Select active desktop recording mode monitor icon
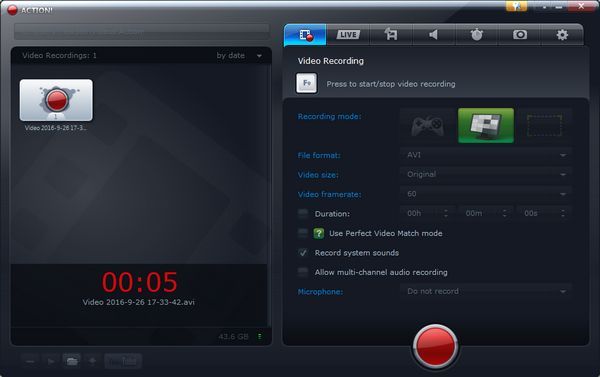 pyautogui.click(x=486, y=126)
